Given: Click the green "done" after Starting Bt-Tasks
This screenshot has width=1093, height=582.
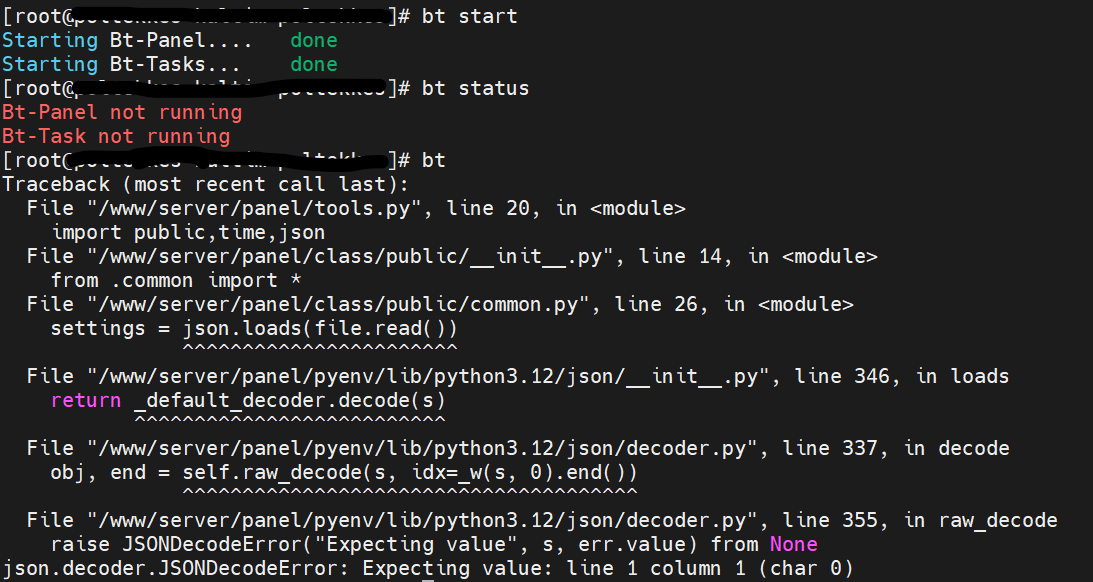Looking at the screenshot, I should click(313, 64).
